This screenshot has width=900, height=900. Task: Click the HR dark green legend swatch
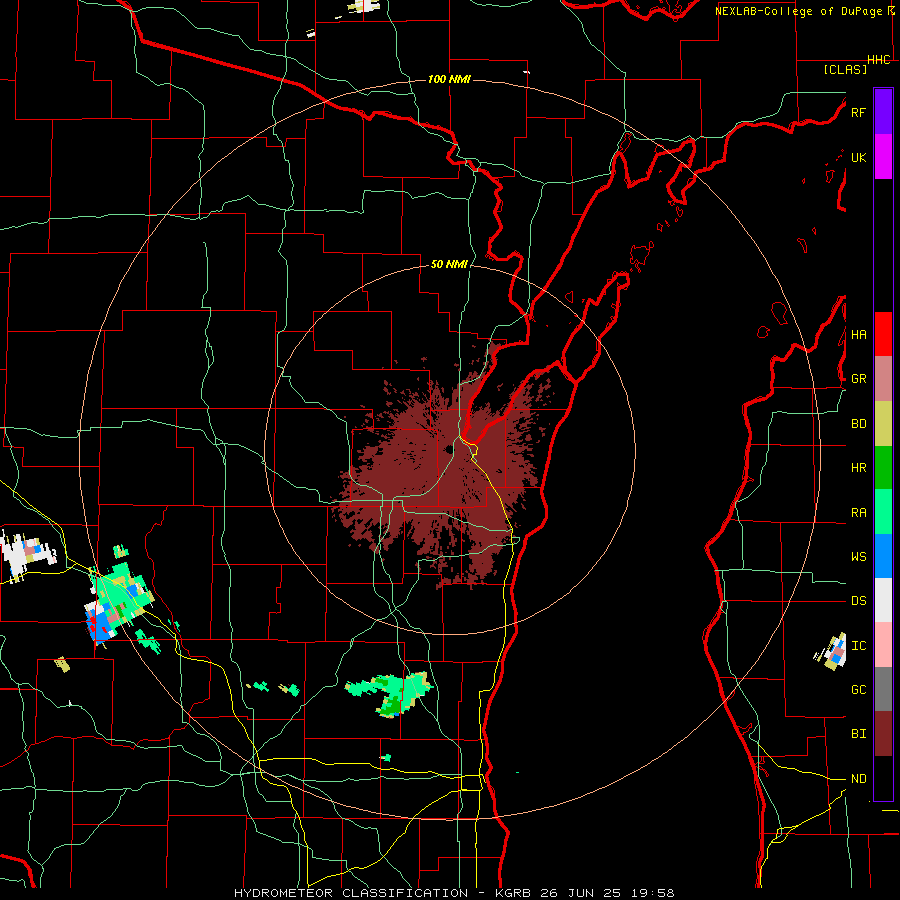[883, 467]
